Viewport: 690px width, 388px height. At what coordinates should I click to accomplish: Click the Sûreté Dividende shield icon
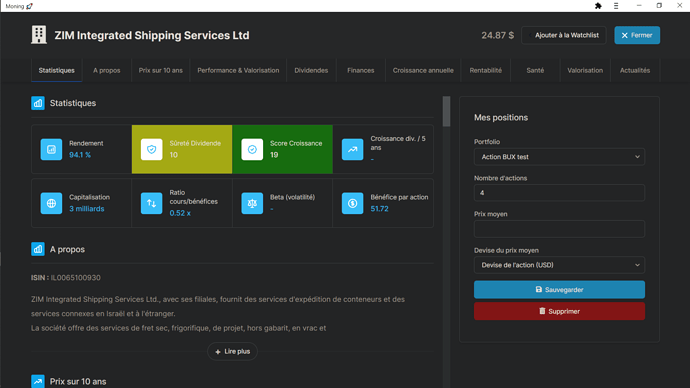pyautogui.click(x=151, y=150)
